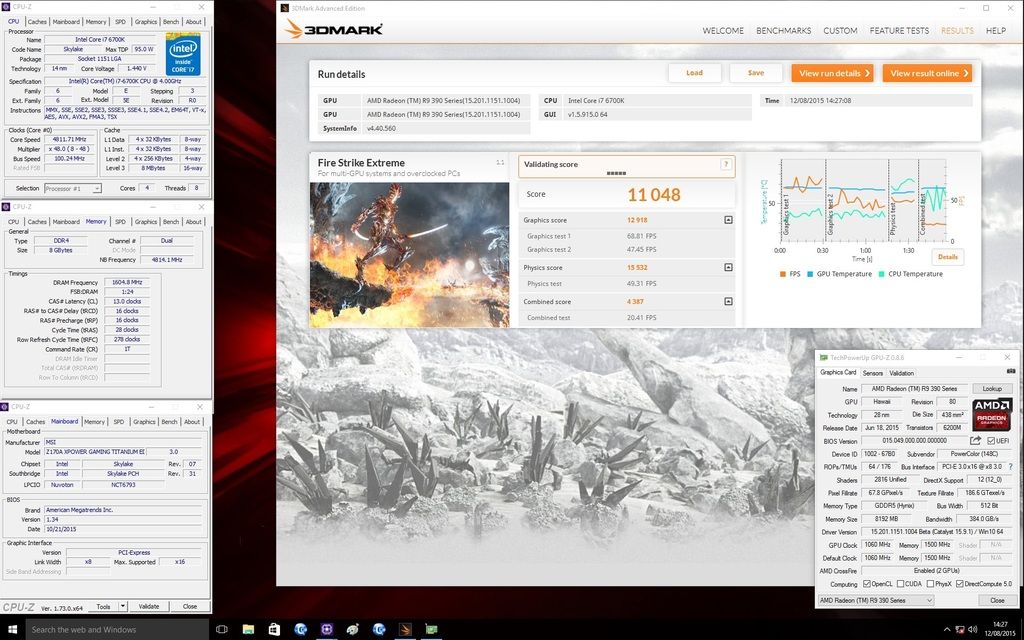Screen dimensions: 1024x640
Task: Click the BIOS export share icon in GPU-Z
Action: click(x=975, y=441)
